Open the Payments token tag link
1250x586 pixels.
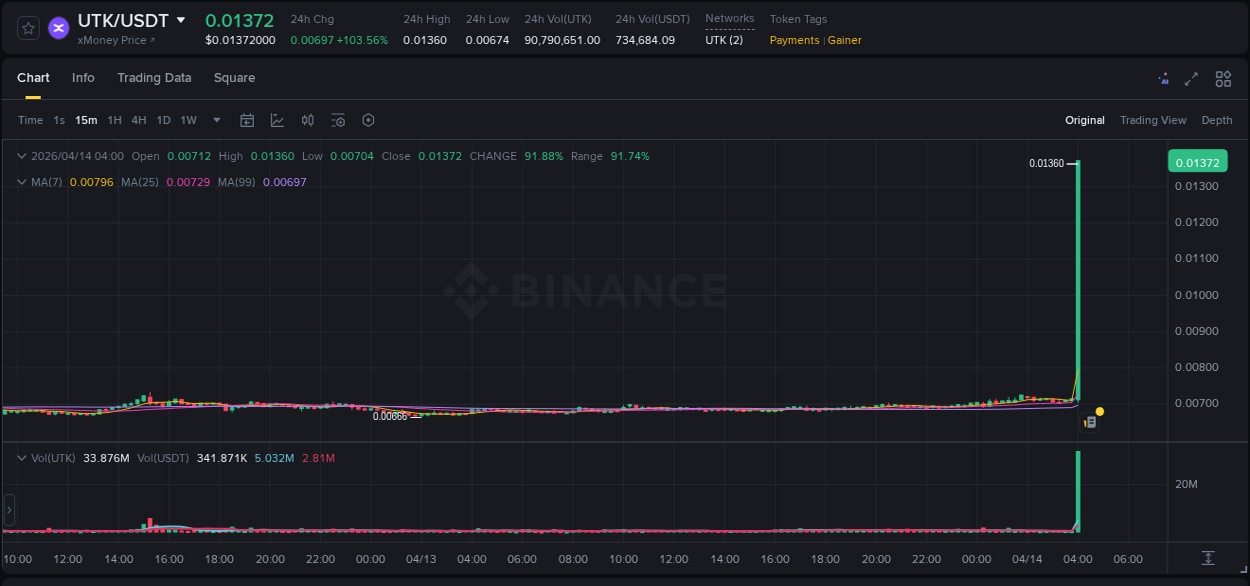[794, 40]
